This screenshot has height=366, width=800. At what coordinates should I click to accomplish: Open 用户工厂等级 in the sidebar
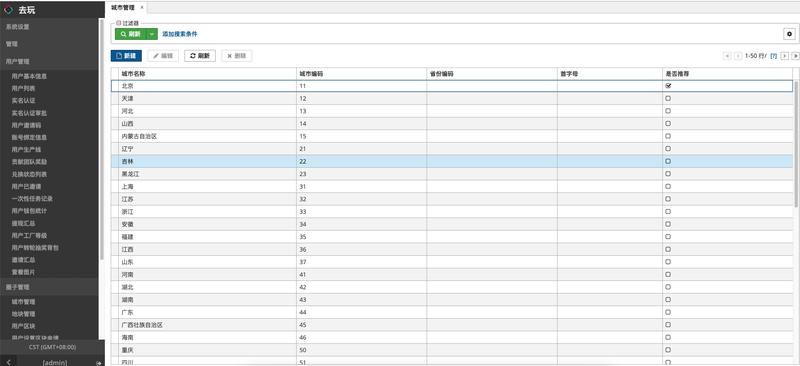click(29, 235)
